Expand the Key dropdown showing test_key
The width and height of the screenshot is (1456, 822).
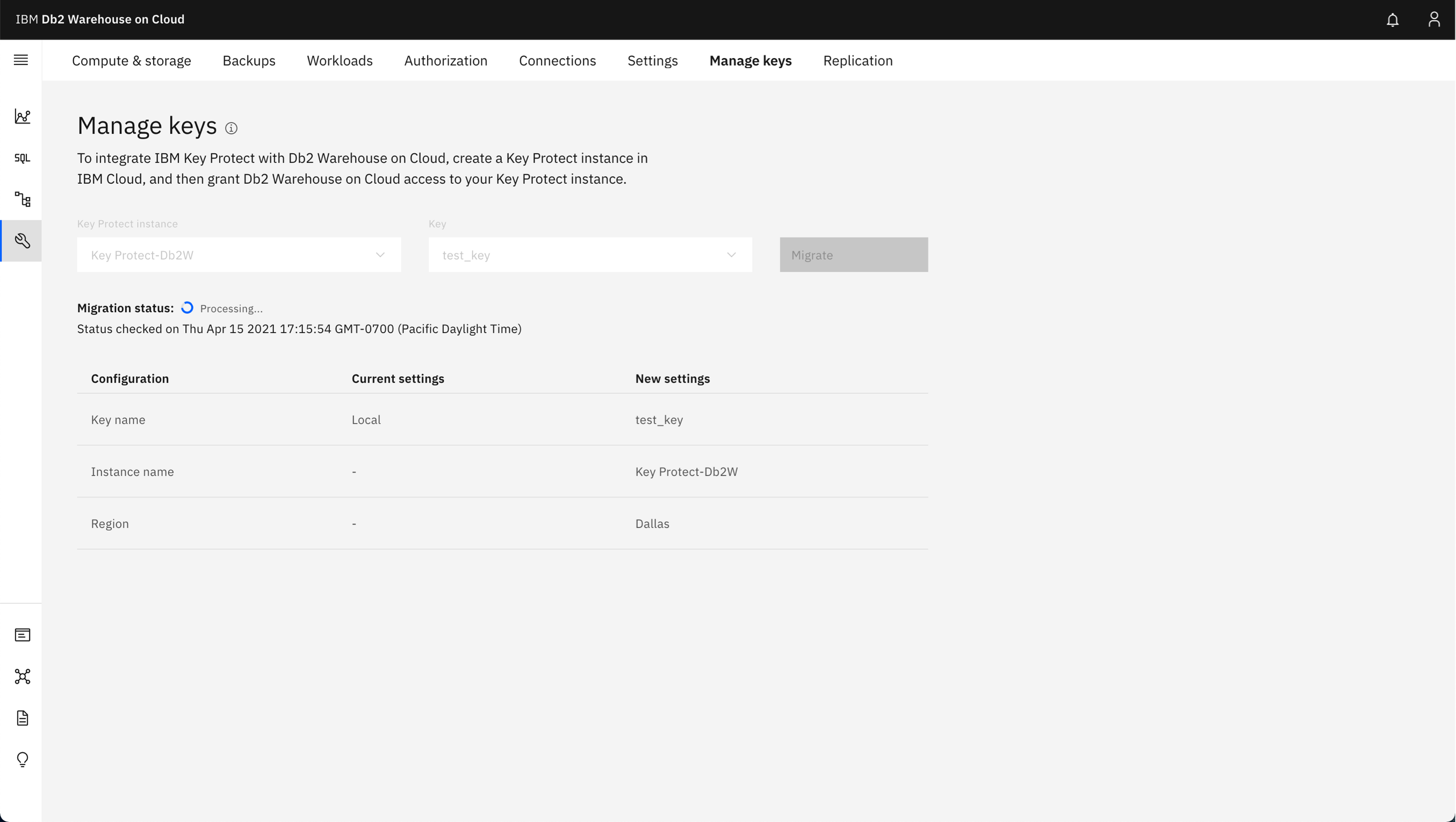[x=590, y=255]
